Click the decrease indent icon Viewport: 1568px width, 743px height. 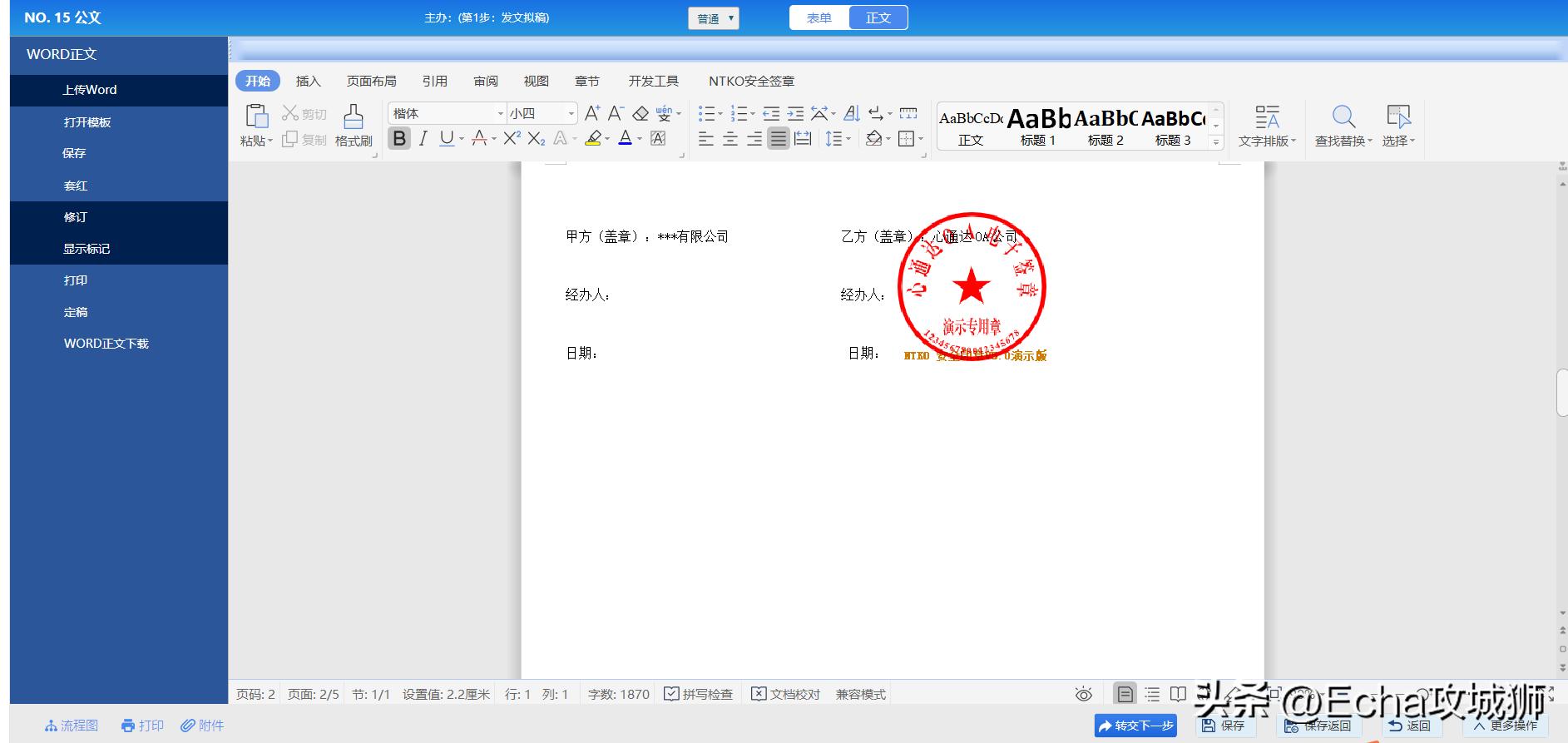771,113
